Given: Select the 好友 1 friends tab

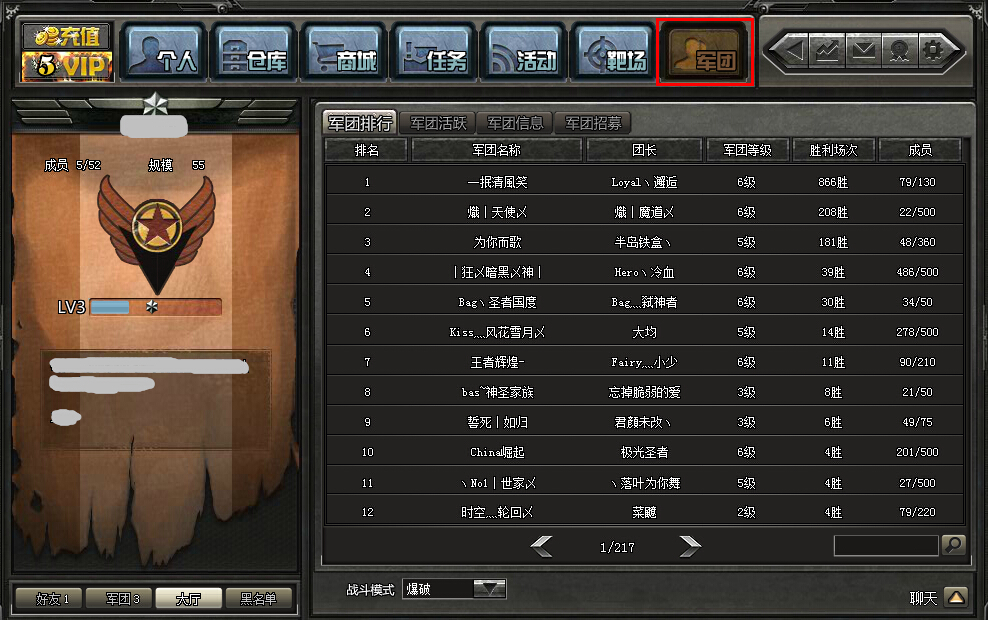Looking at the screenshot, I should click(x=52, y=599).
